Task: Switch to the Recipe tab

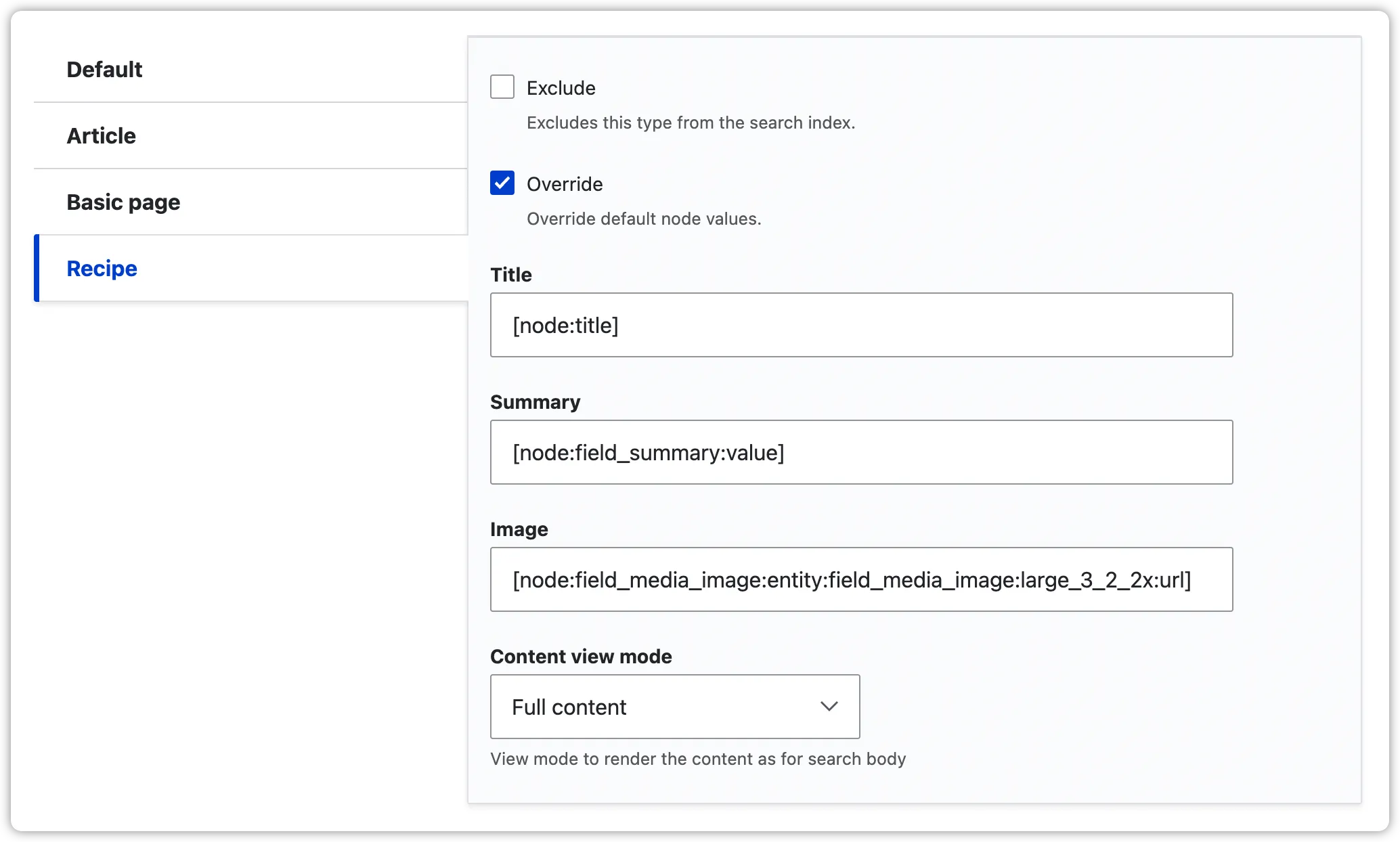Action: click(x=101, y=268)
